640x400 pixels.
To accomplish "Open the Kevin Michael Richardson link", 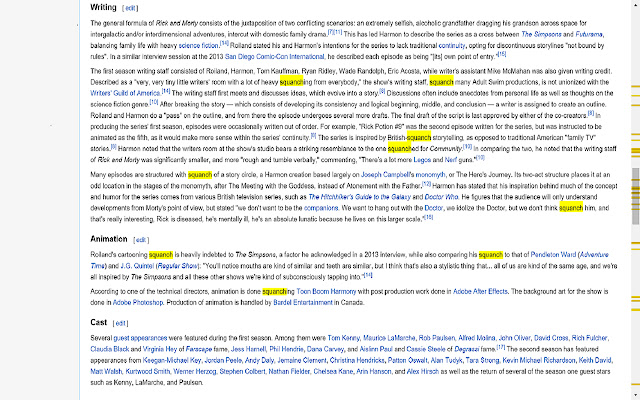I will (539, 360).
